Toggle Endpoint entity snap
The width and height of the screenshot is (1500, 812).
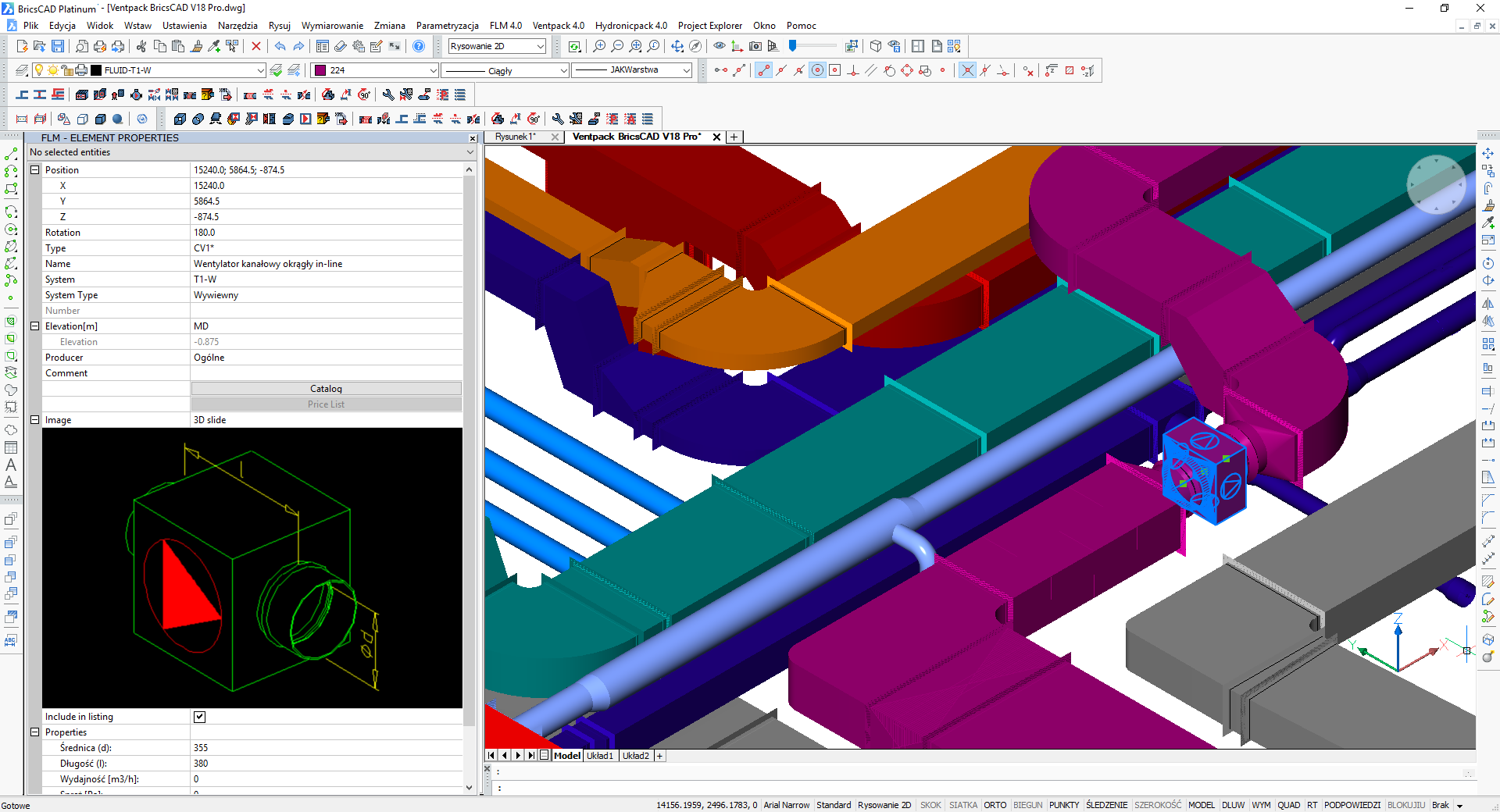click(763, 71)
